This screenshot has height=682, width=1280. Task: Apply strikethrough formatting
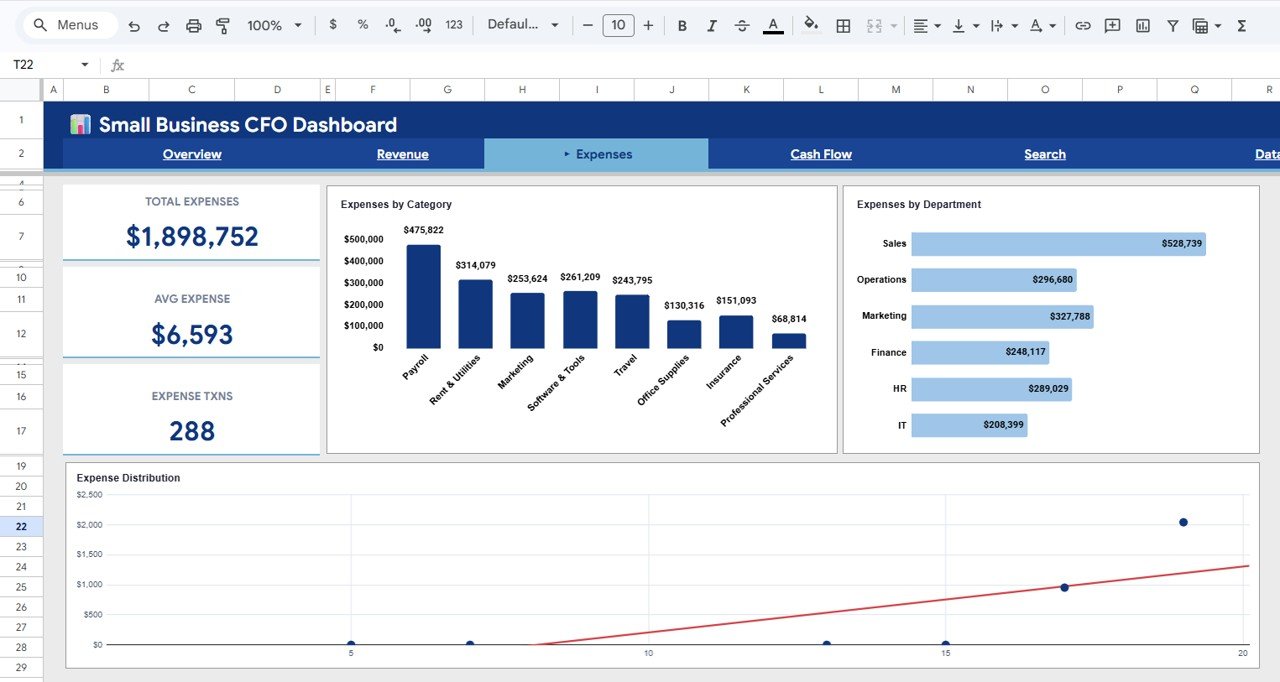[742, 25]
